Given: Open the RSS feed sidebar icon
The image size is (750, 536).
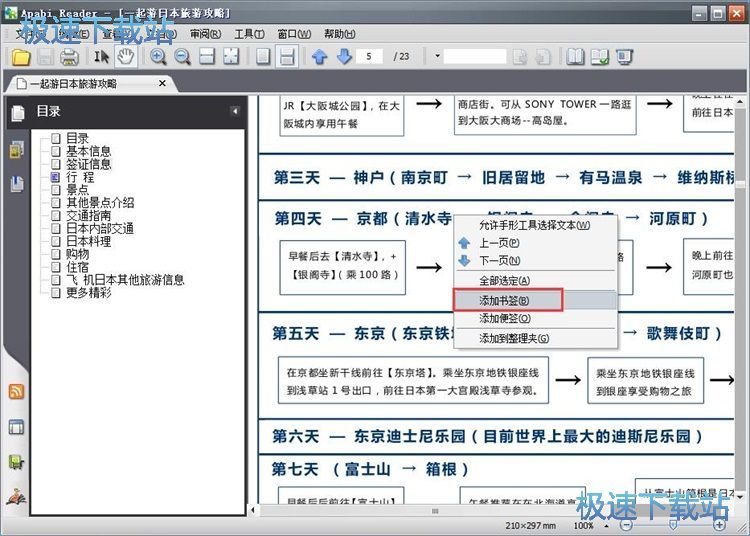Looking at the screenshot, I should coord(16,392).
